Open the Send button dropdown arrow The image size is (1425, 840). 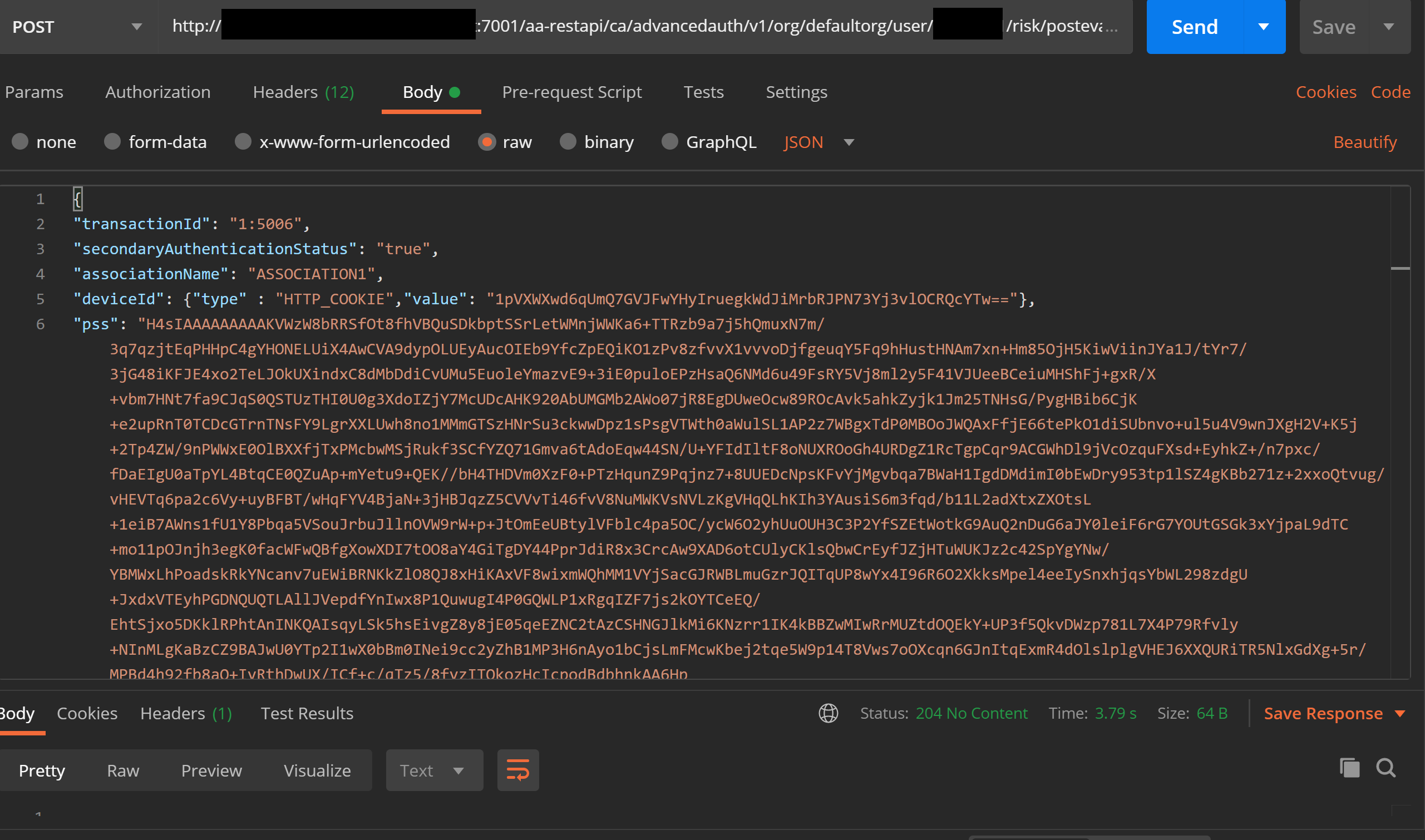[x=1263, y=27]
